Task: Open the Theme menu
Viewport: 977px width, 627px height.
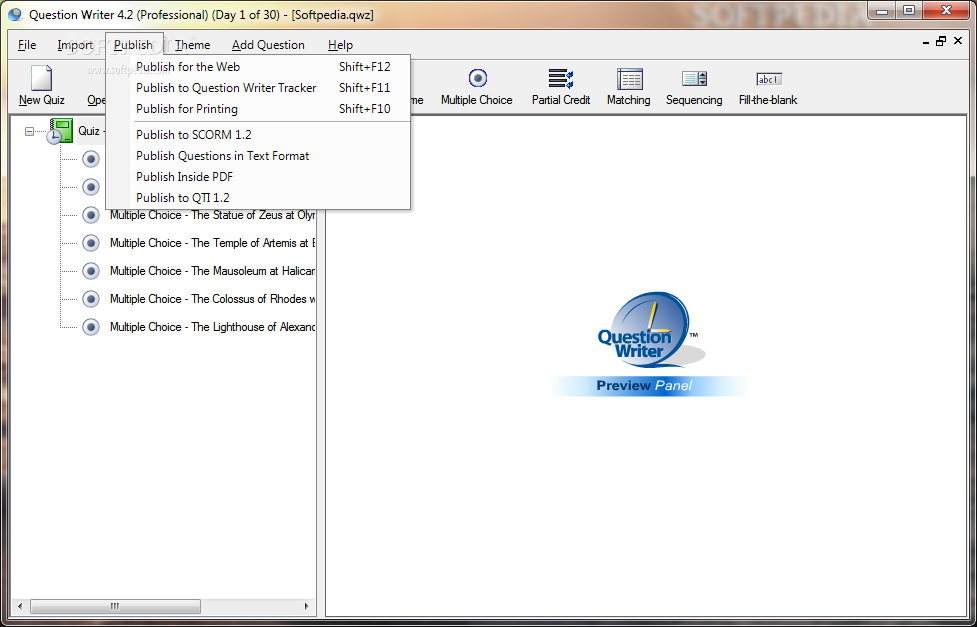Action: pos(192,45)
